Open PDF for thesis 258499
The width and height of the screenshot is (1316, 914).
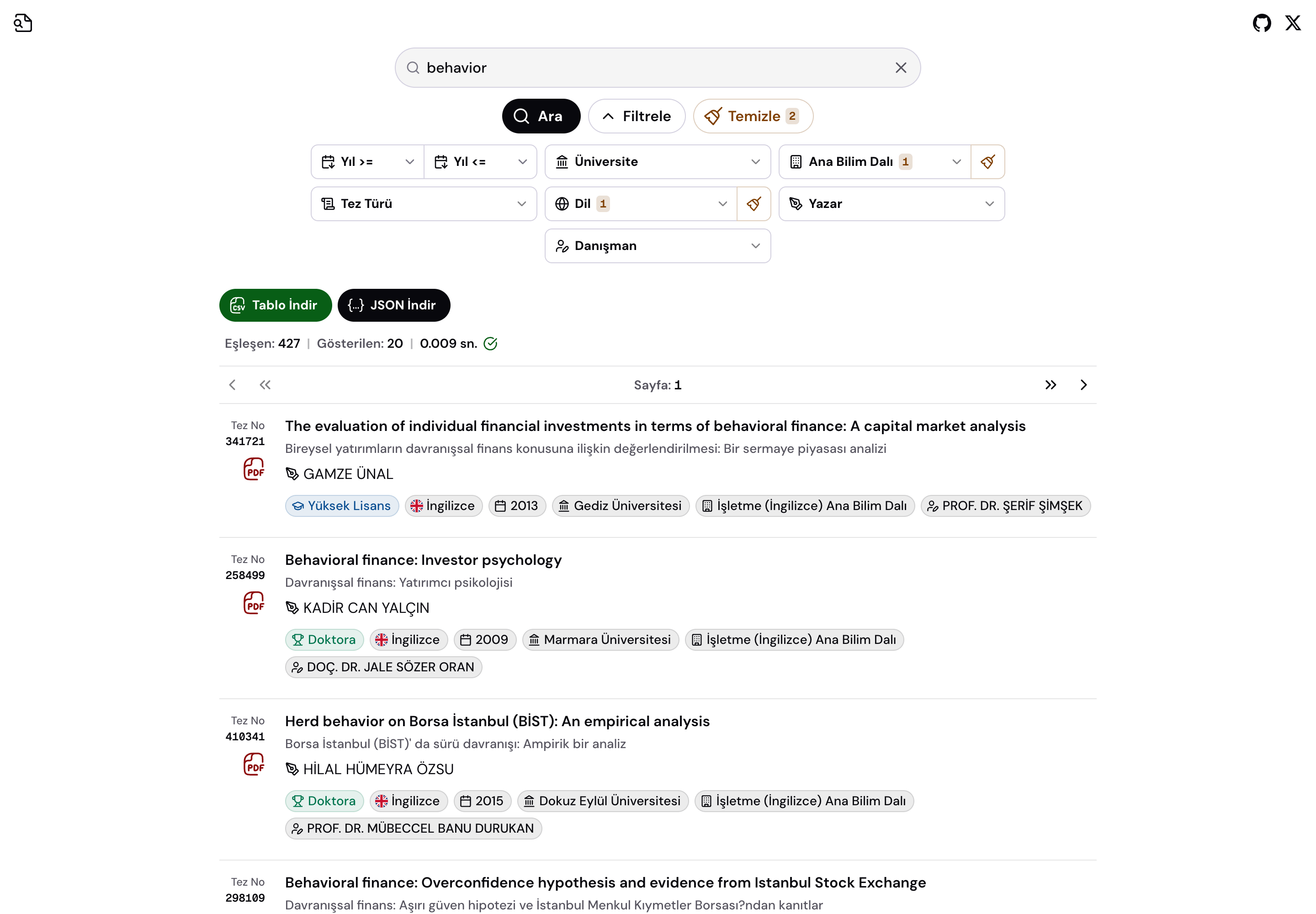254,603
